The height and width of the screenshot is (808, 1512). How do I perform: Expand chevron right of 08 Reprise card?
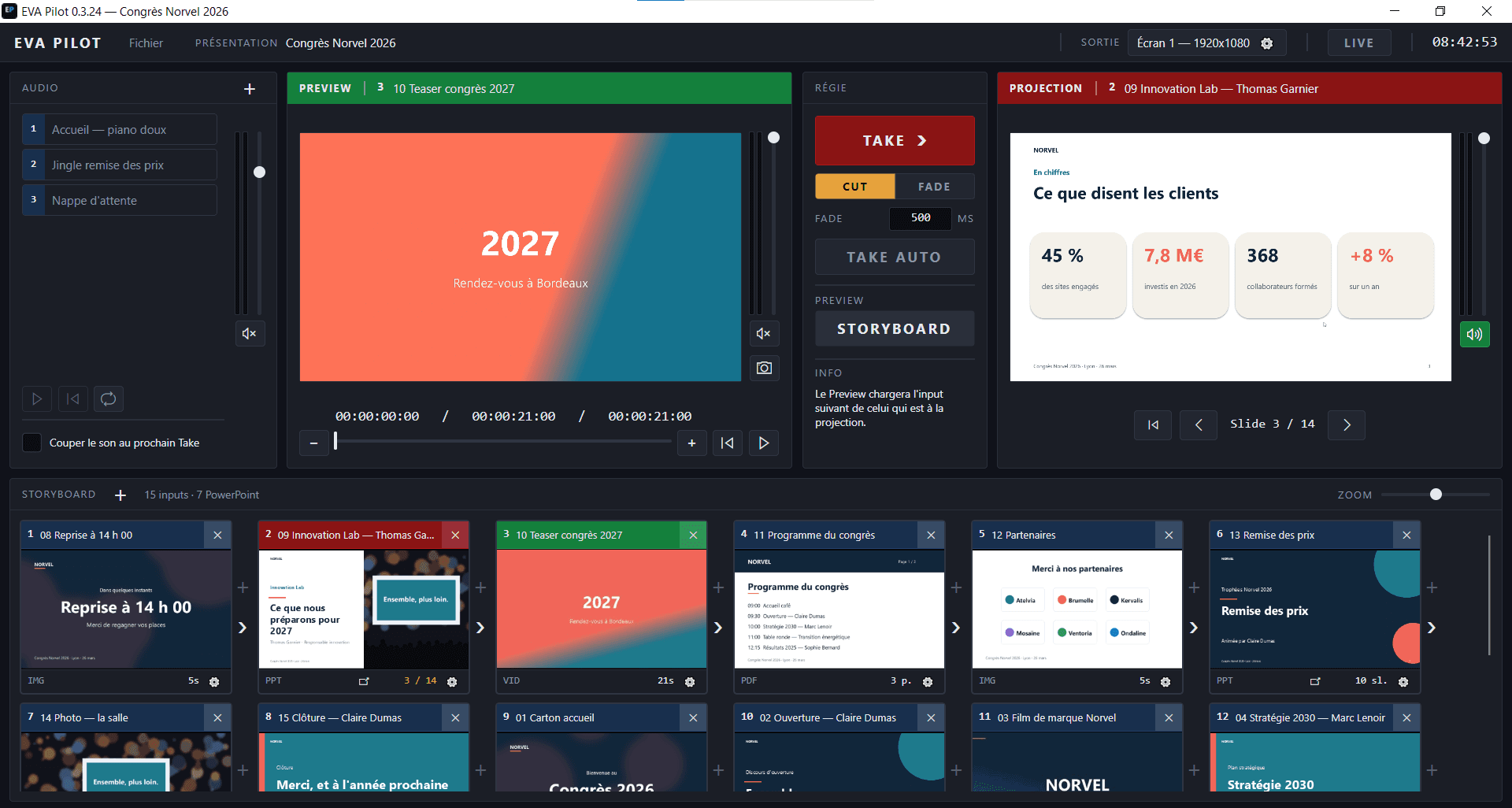pos(243,628)
